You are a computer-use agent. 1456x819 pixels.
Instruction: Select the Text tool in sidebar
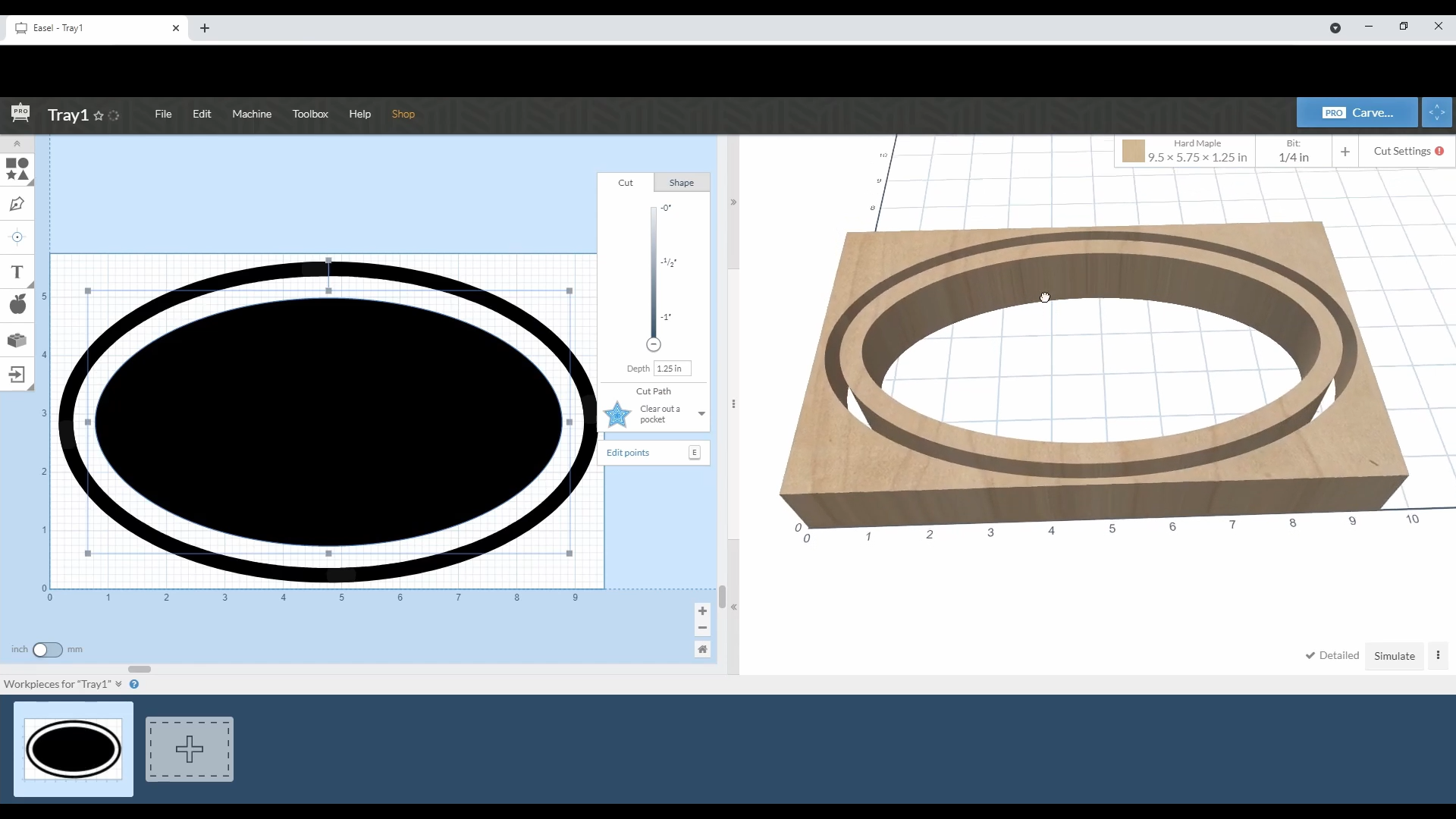click(17, 271)
